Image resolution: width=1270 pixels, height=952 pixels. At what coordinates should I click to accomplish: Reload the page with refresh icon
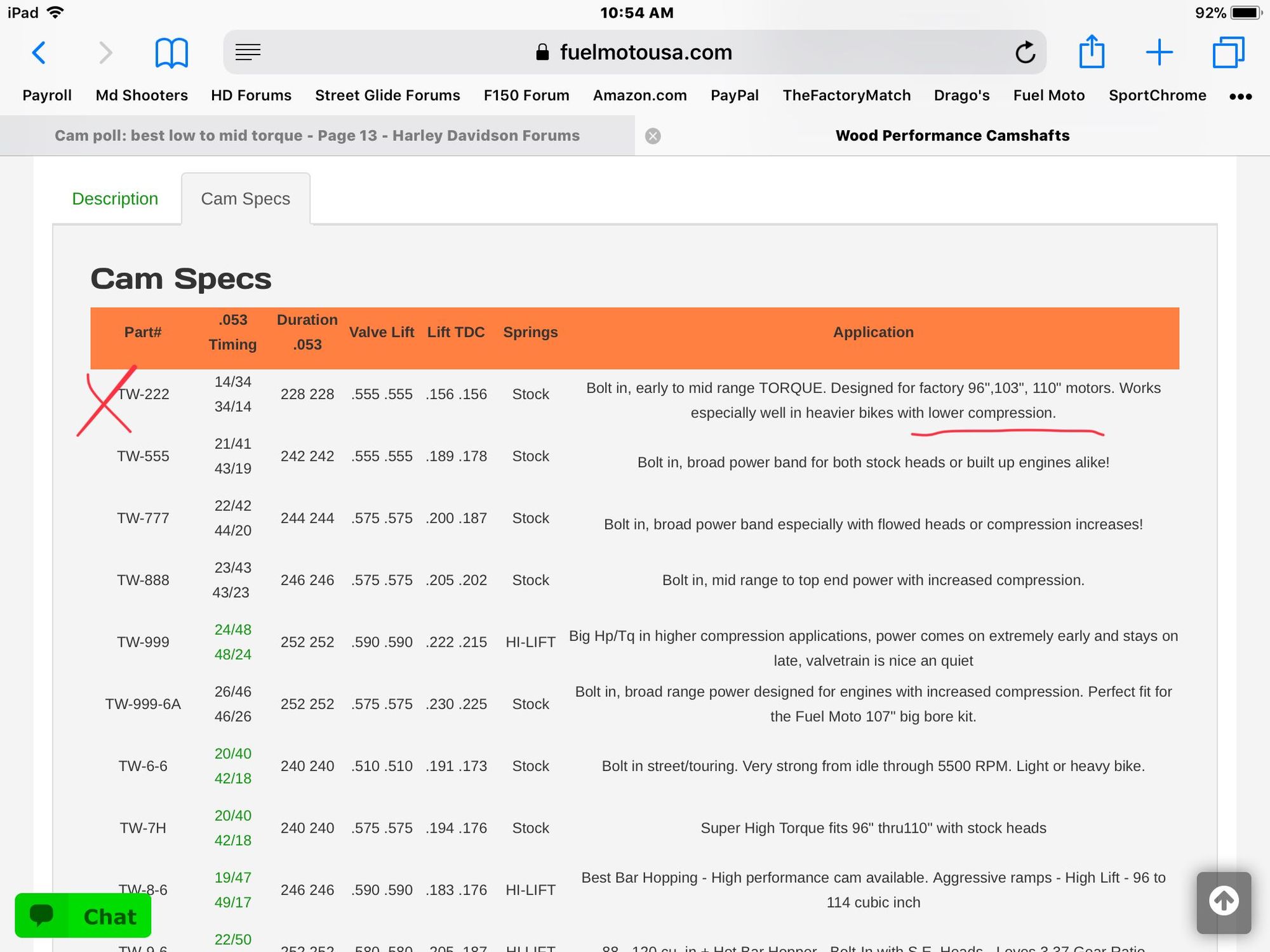[1025, 53]
